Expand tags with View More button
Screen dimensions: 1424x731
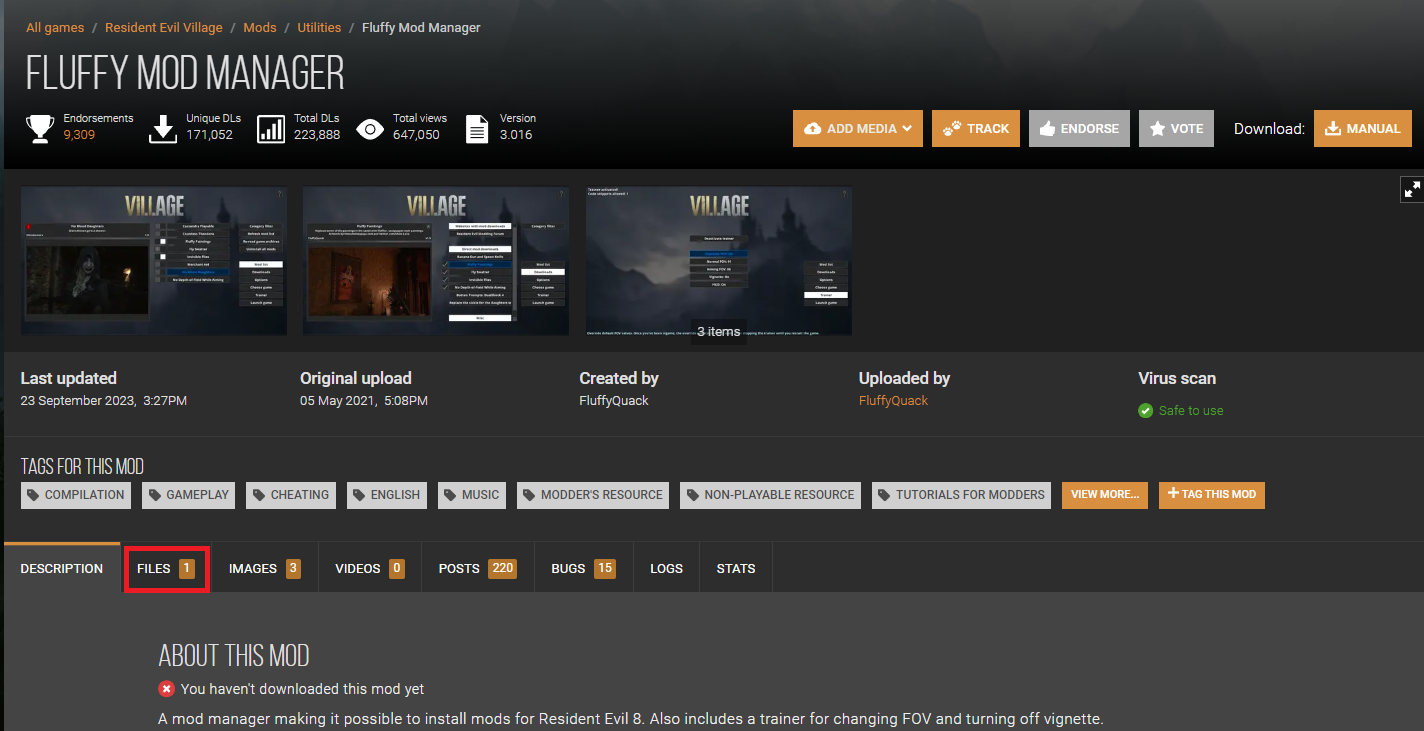click(x=1104, y=495)
